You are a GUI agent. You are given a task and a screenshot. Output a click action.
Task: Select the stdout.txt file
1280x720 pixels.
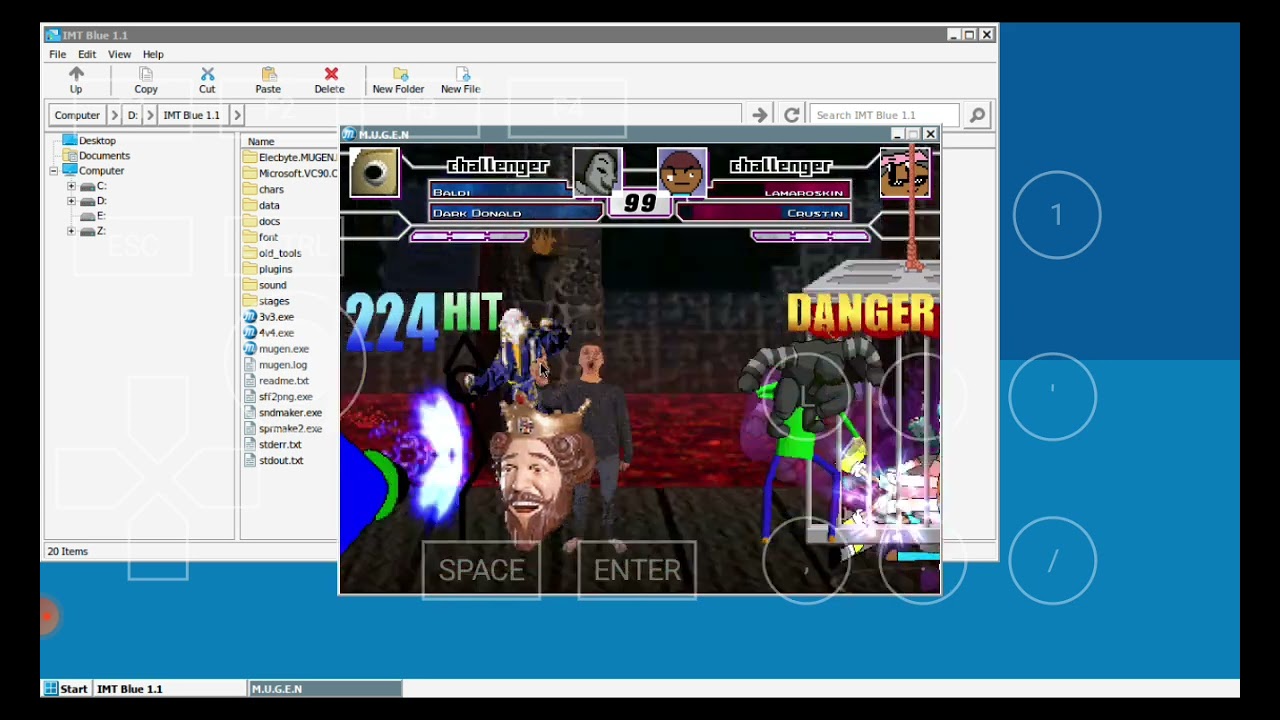pyautogui.click(x=274, y=461)
